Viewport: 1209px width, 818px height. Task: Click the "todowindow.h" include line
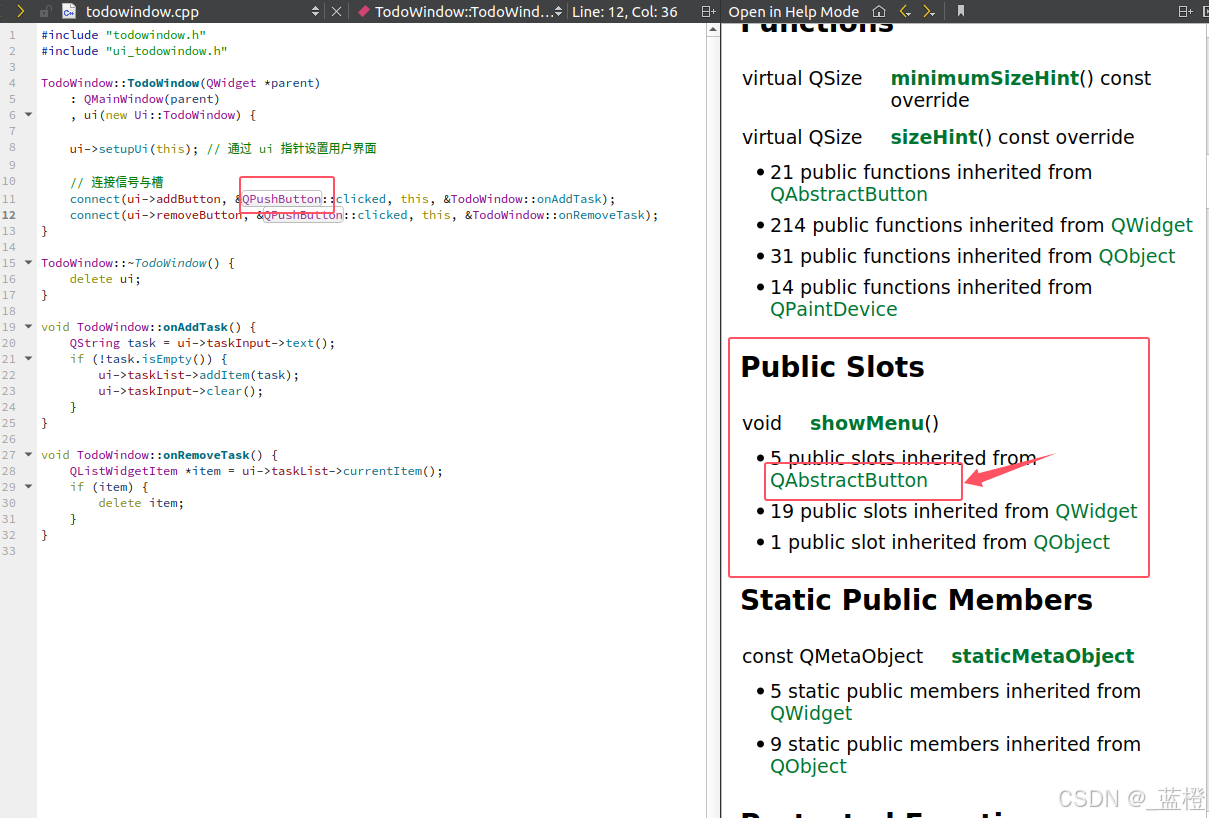124,35
